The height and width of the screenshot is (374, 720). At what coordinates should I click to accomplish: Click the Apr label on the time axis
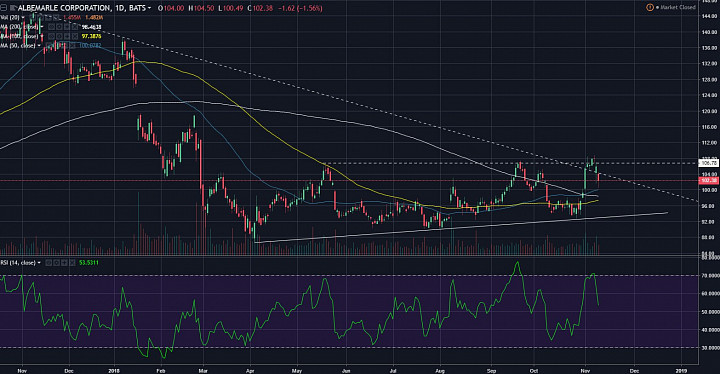point(250,370)
